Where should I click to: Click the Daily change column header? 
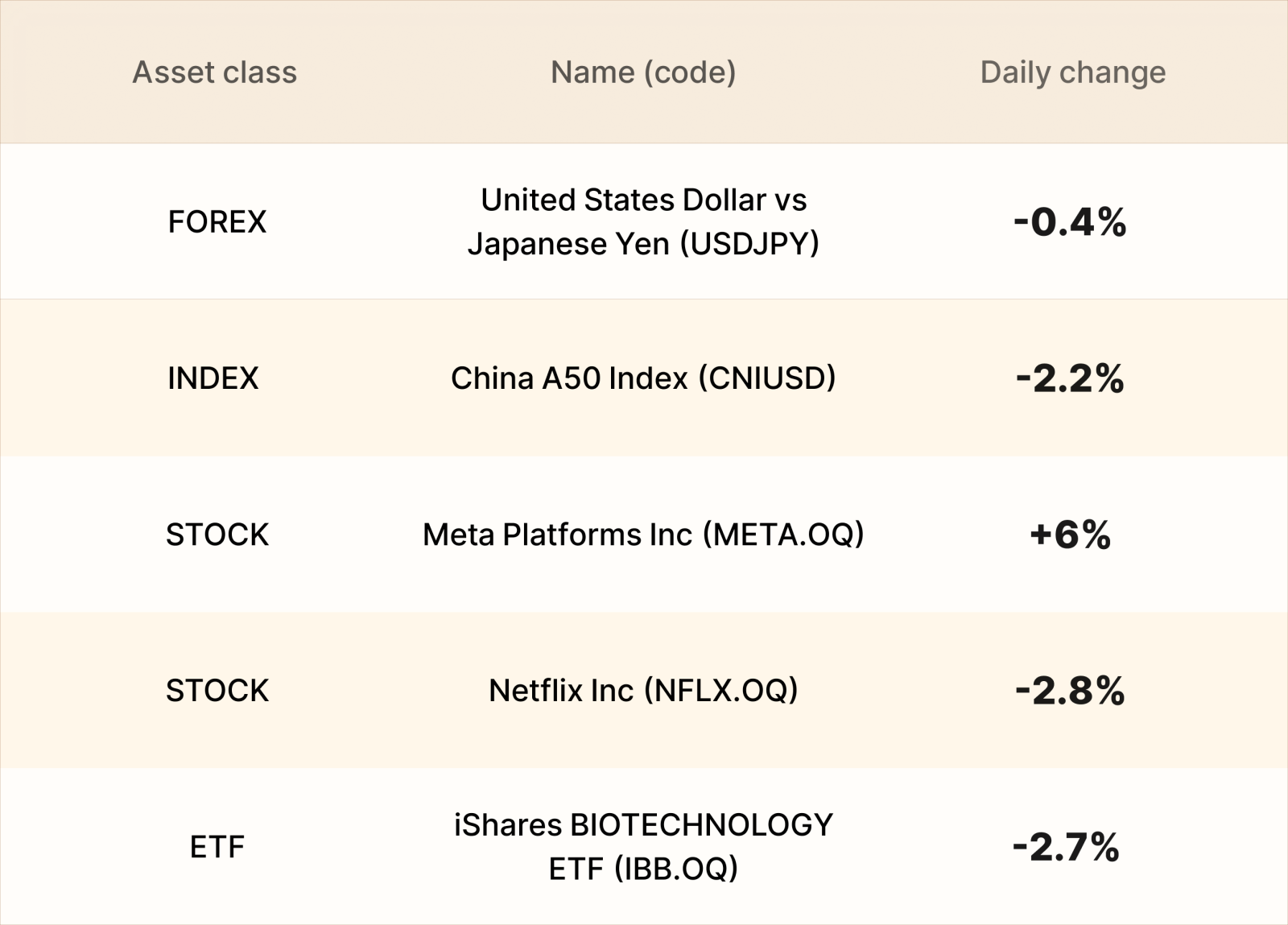tap(1072, 72)
